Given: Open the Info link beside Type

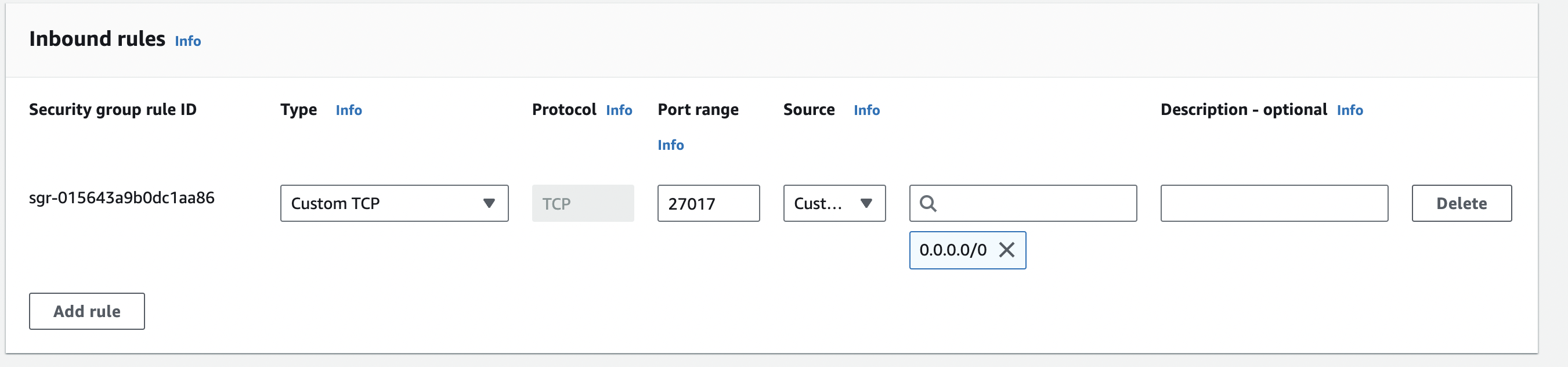Looking at the screenshot, I should point(348,110).
